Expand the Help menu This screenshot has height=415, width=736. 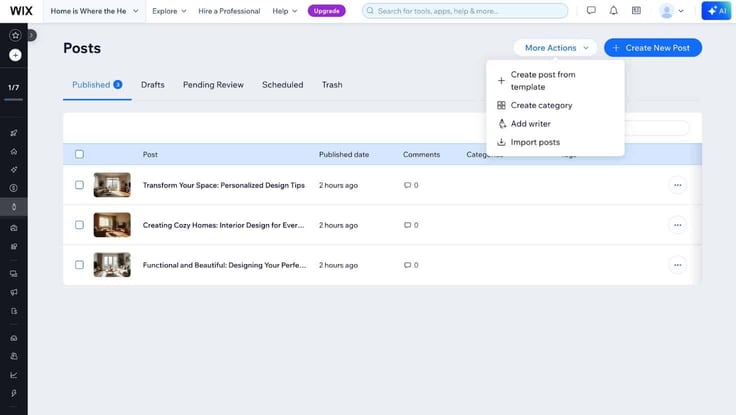tap(284, 11)
